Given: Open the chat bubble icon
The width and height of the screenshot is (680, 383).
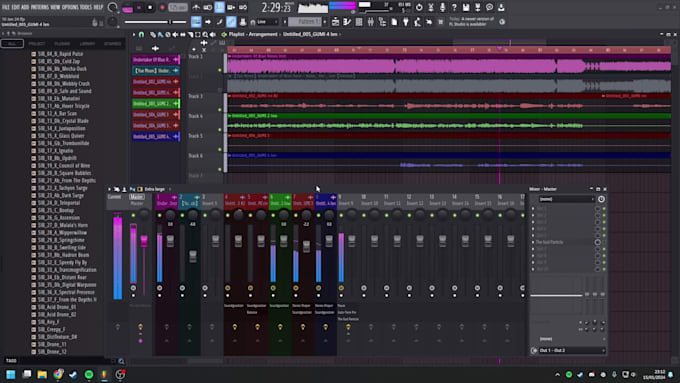Looking at the screenshot, I should (489, 7).
